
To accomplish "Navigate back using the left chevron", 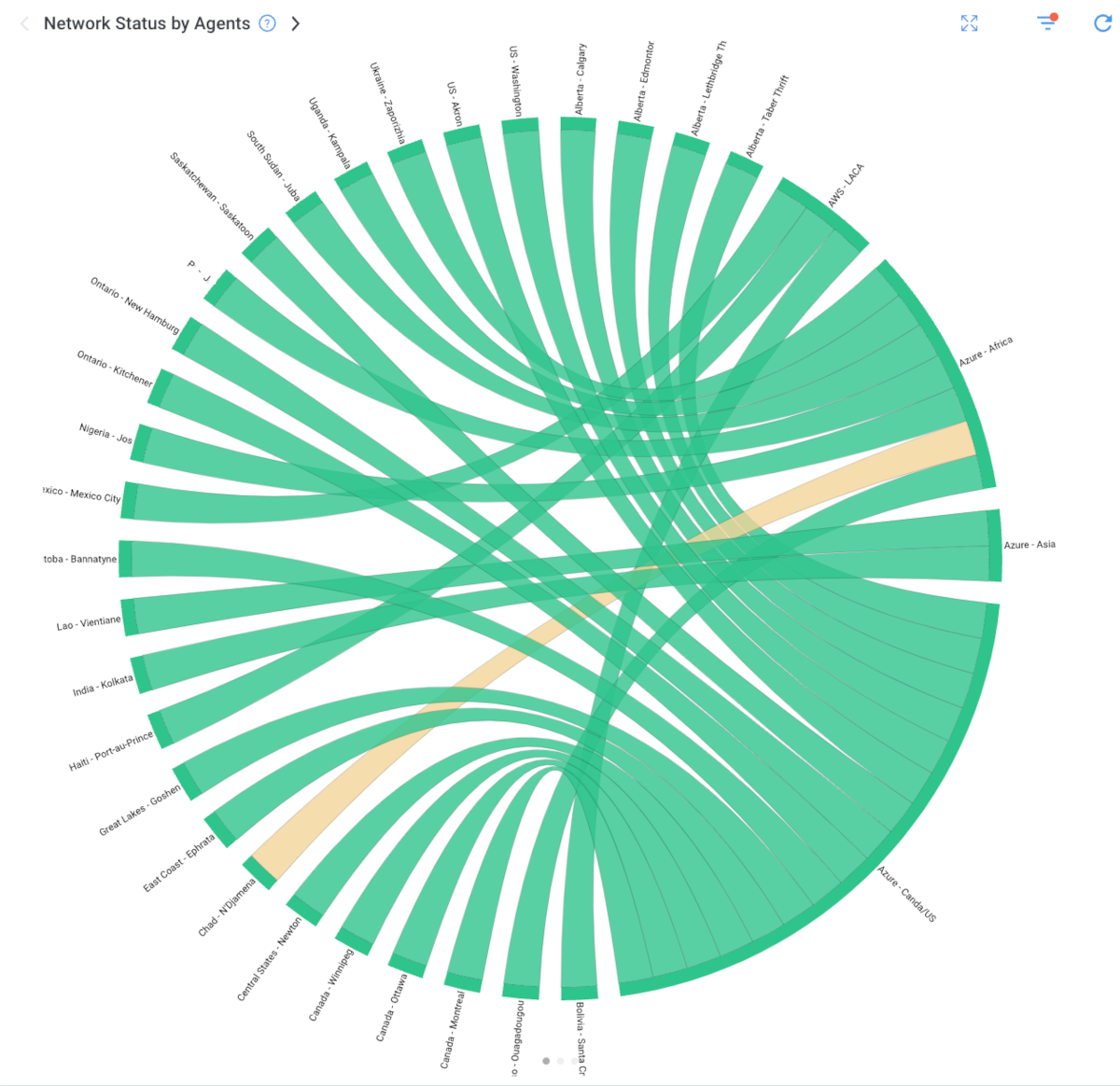I will coord(22,23).
